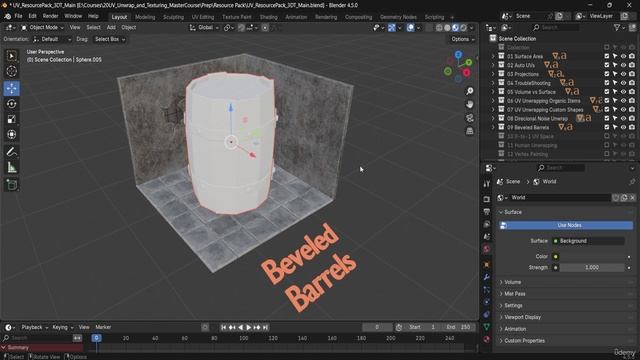Enable 10 collection checkbox in outliner
Viewport: 640px width, 360px height.
point(607,136)
